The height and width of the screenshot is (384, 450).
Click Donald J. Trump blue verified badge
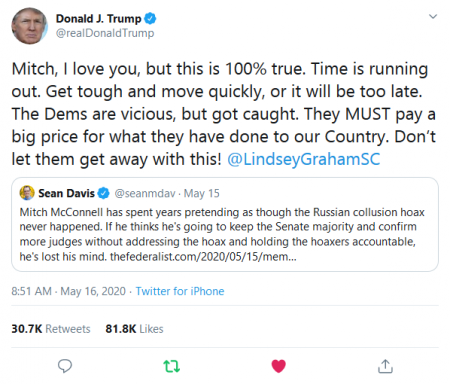(x=150, y=18)
